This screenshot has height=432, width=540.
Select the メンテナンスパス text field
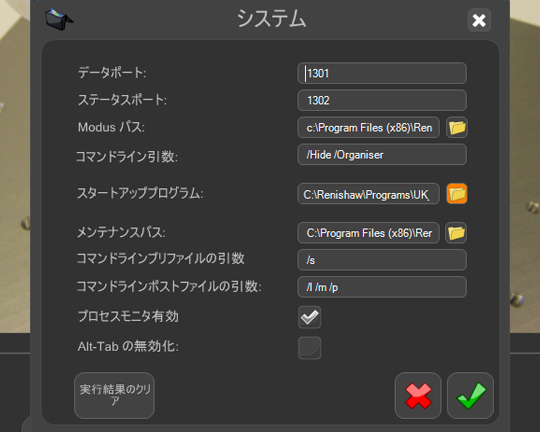(x=368, y=233)
